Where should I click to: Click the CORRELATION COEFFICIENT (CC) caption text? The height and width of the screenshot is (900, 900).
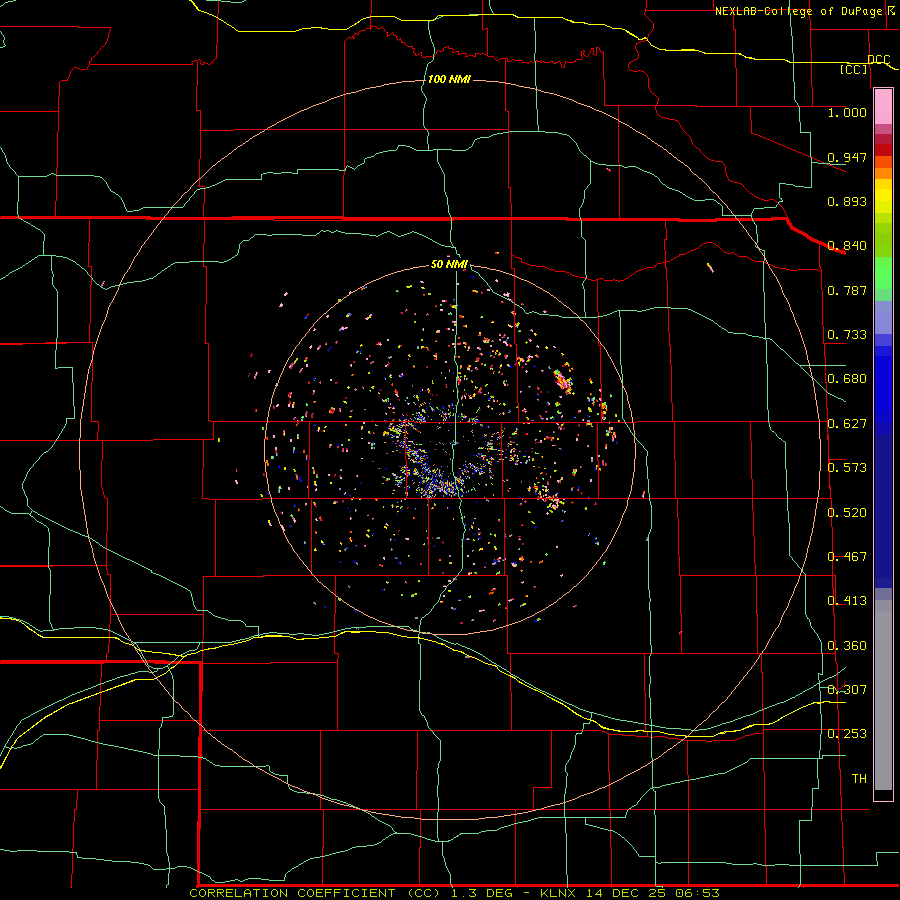tap(317, 893)
